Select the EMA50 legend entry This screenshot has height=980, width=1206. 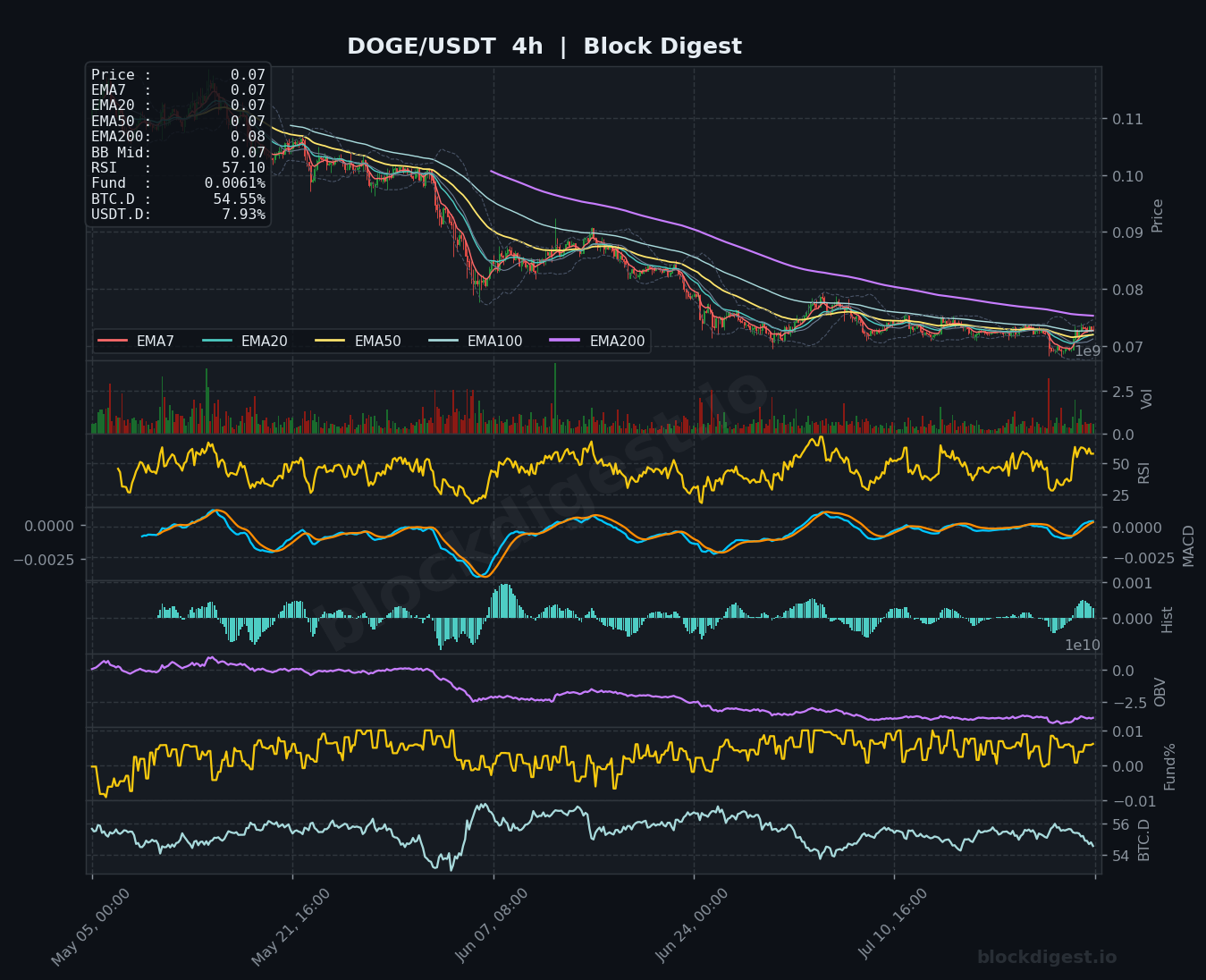point(358,341)
